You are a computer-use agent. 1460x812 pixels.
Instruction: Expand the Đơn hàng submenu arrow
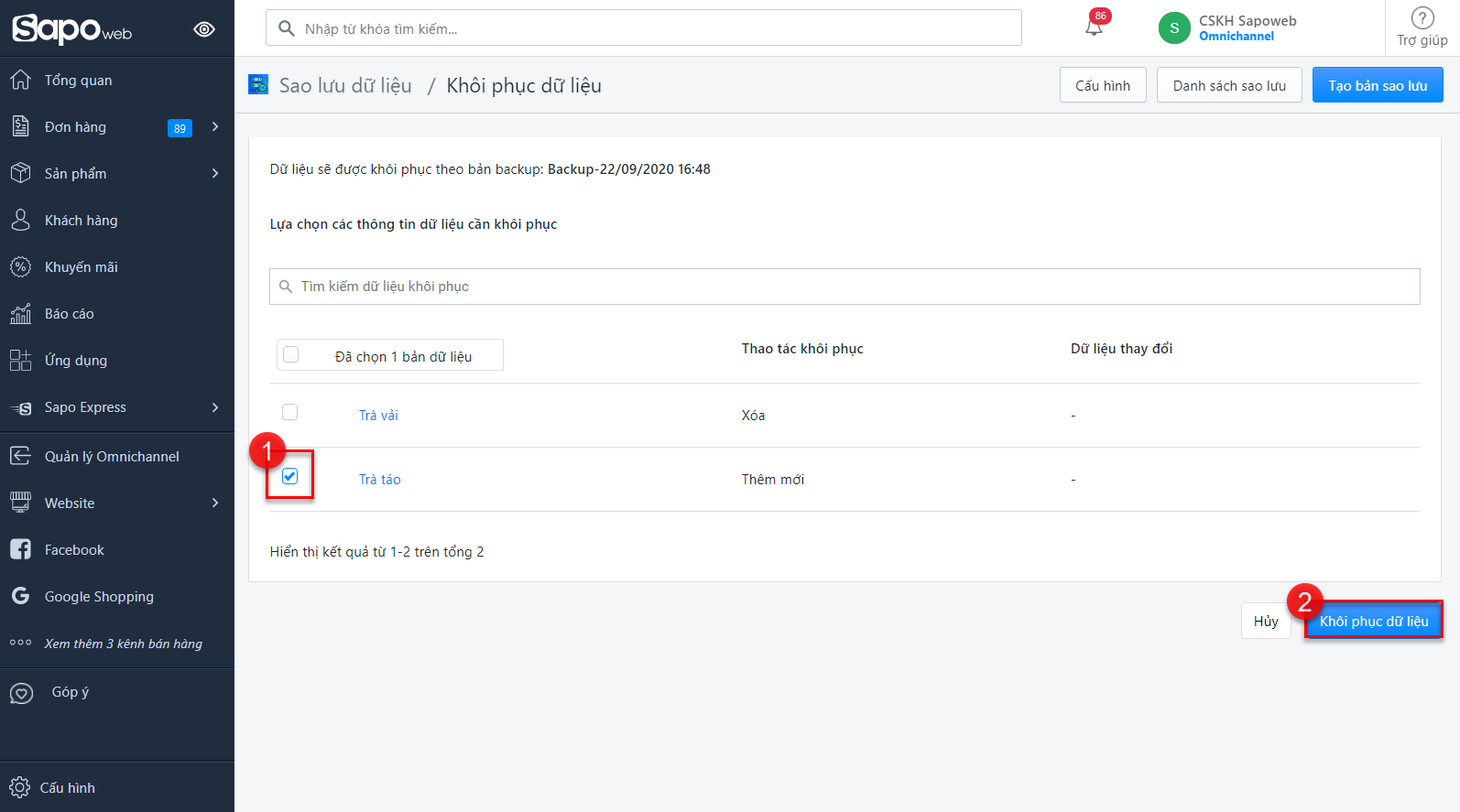[215, 127]
